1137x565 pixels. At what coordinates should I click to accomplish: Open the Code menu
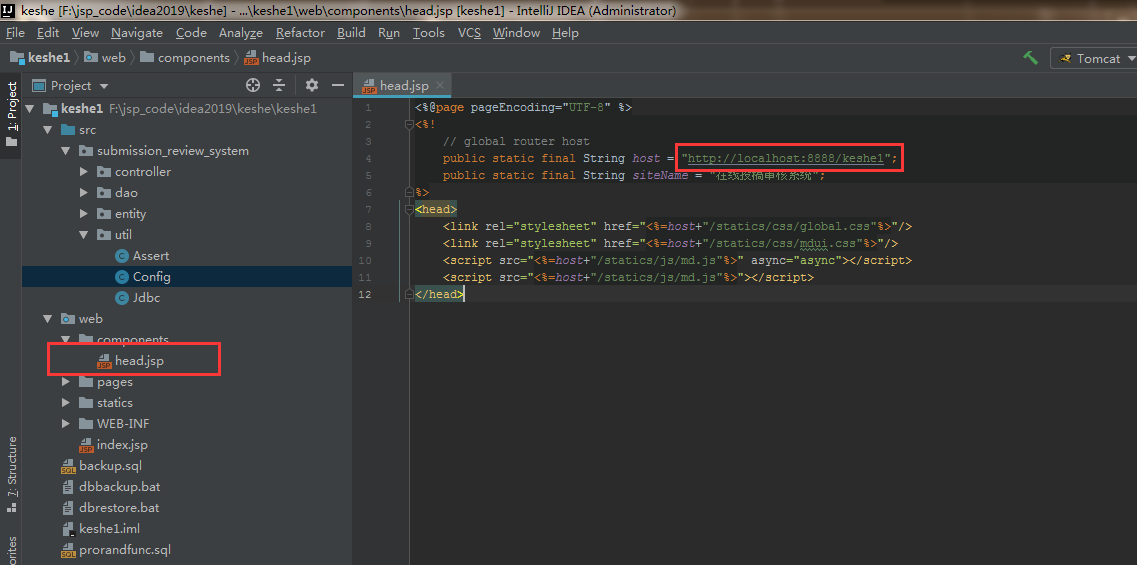coord(191,33)
